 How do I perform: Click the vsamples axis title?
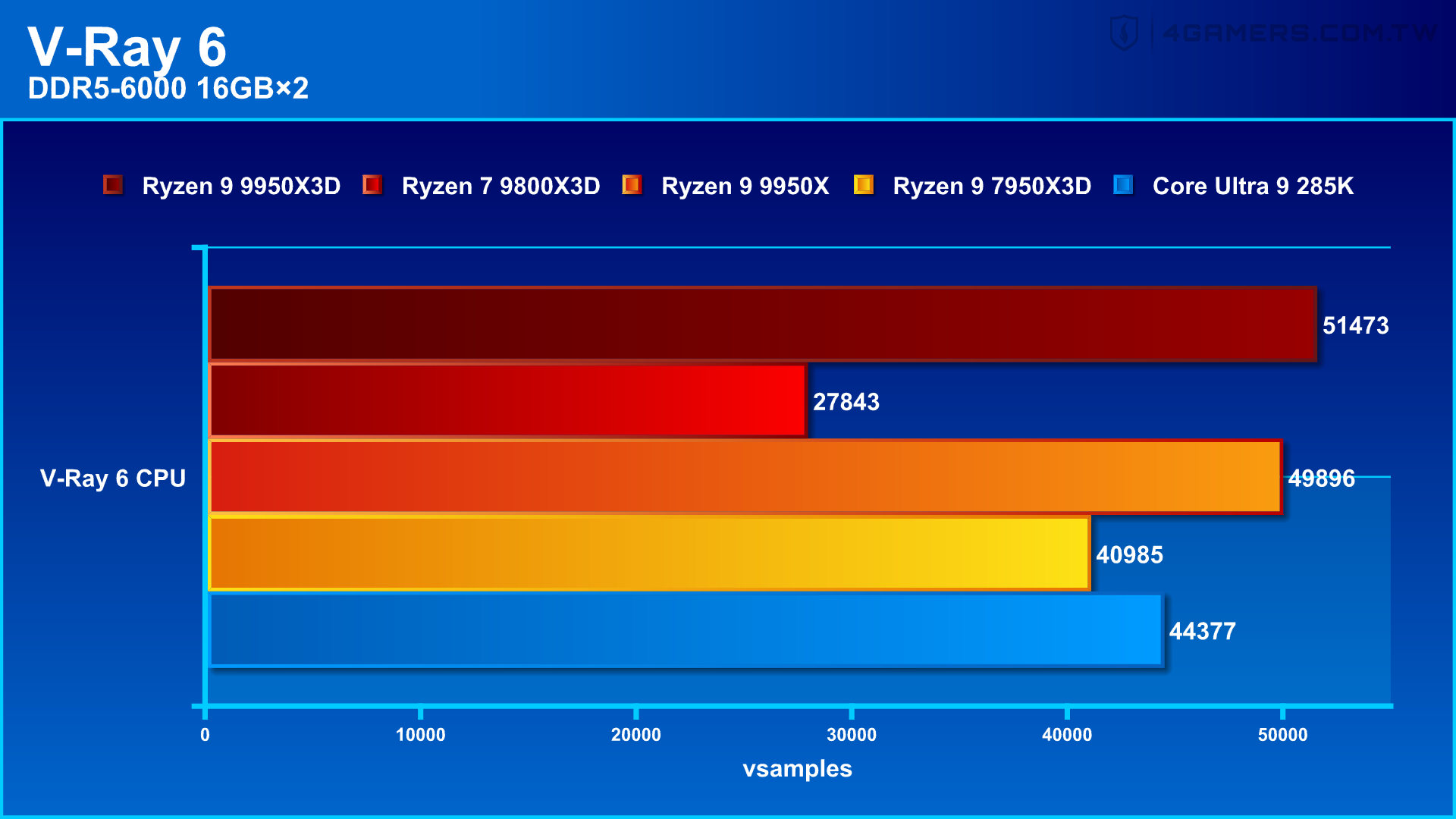(x=797, y=769)
